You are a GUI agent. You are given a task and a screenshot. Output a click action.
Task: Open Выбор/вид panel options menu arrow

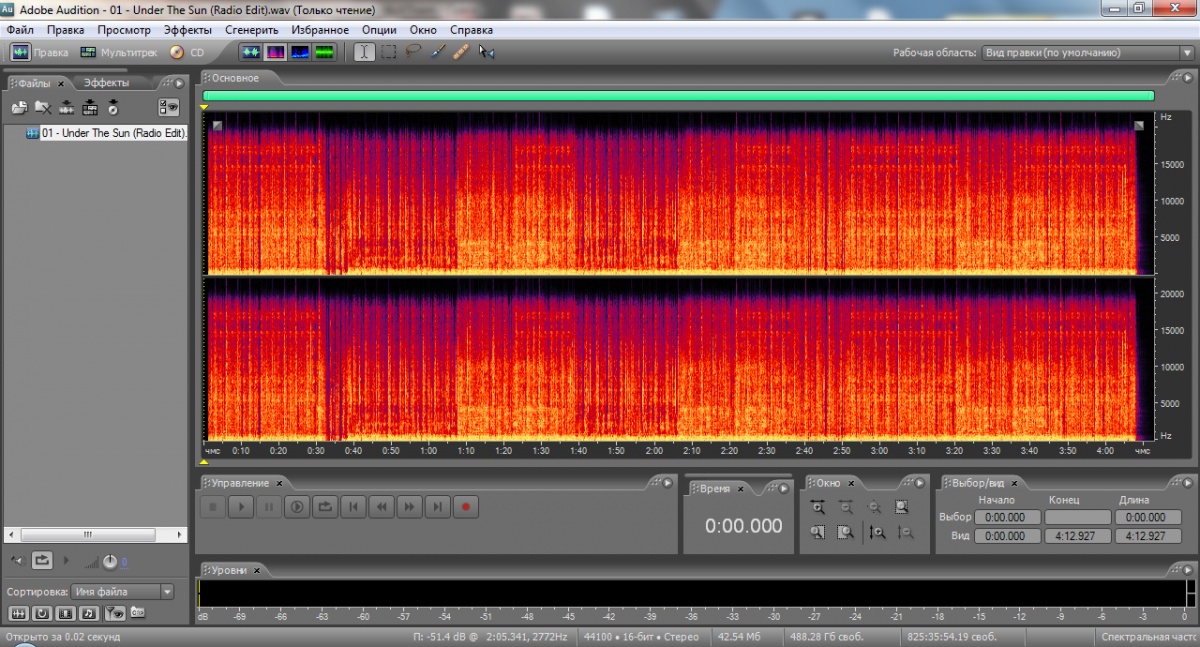pos(1186,482)
